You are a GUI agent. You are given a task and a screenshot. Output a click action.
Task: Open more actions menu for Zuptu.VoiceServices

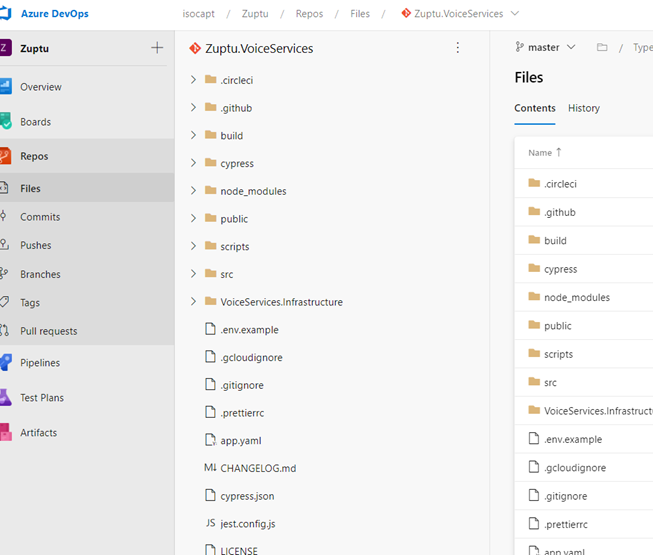coord(458,48)
